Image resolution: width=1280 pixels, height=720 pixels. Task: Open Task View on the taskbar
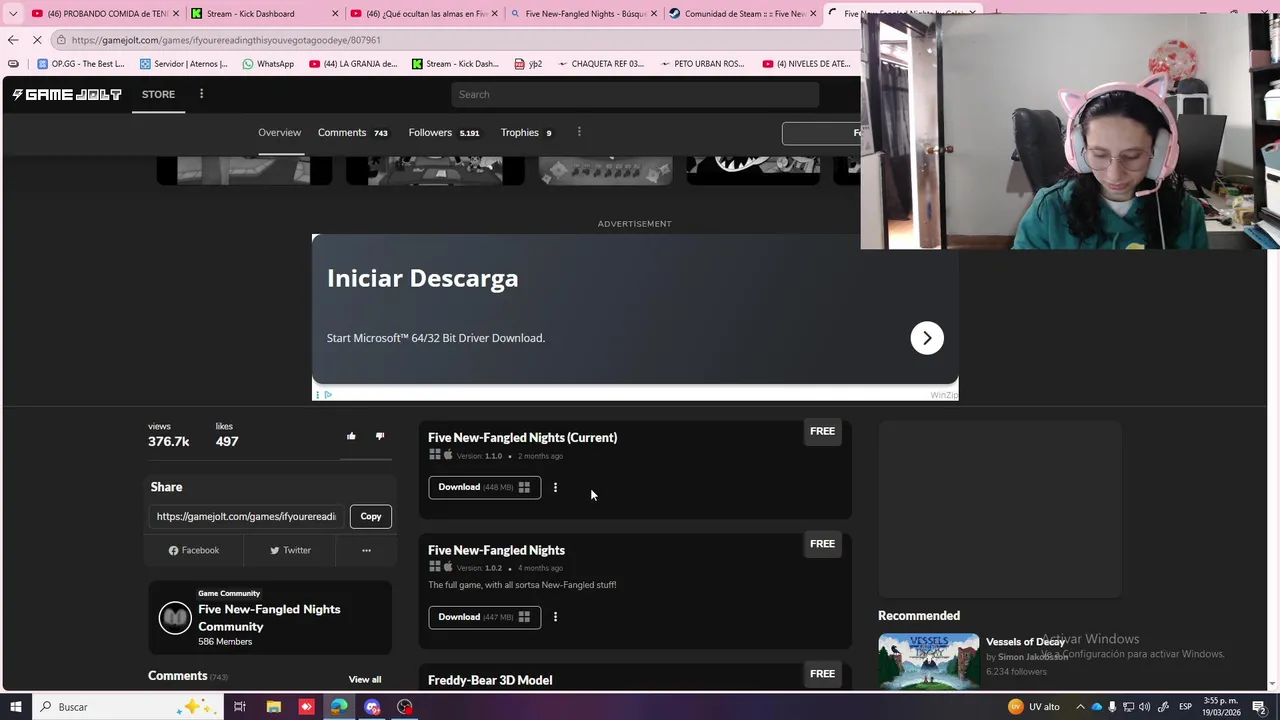(x=240, y=707)
